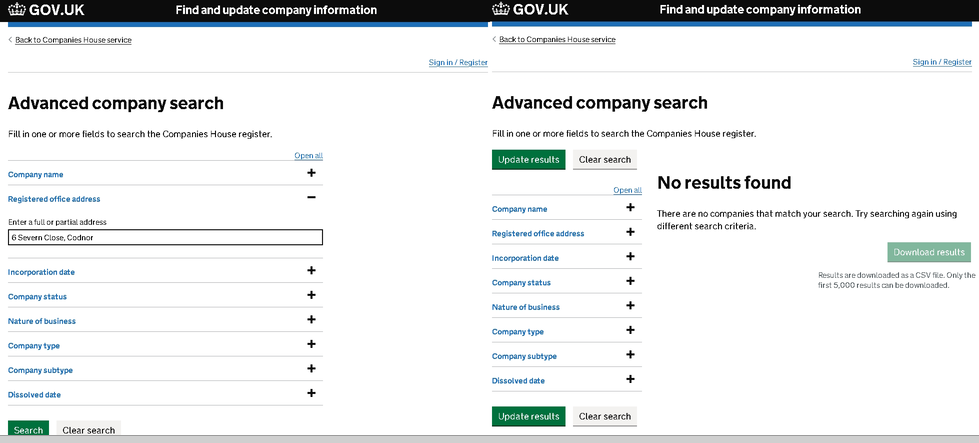979x443 pixels.
Task: Click the plus icon beside Registered office address in the results page
Action: pyautogui.click(x=630, y=233)
